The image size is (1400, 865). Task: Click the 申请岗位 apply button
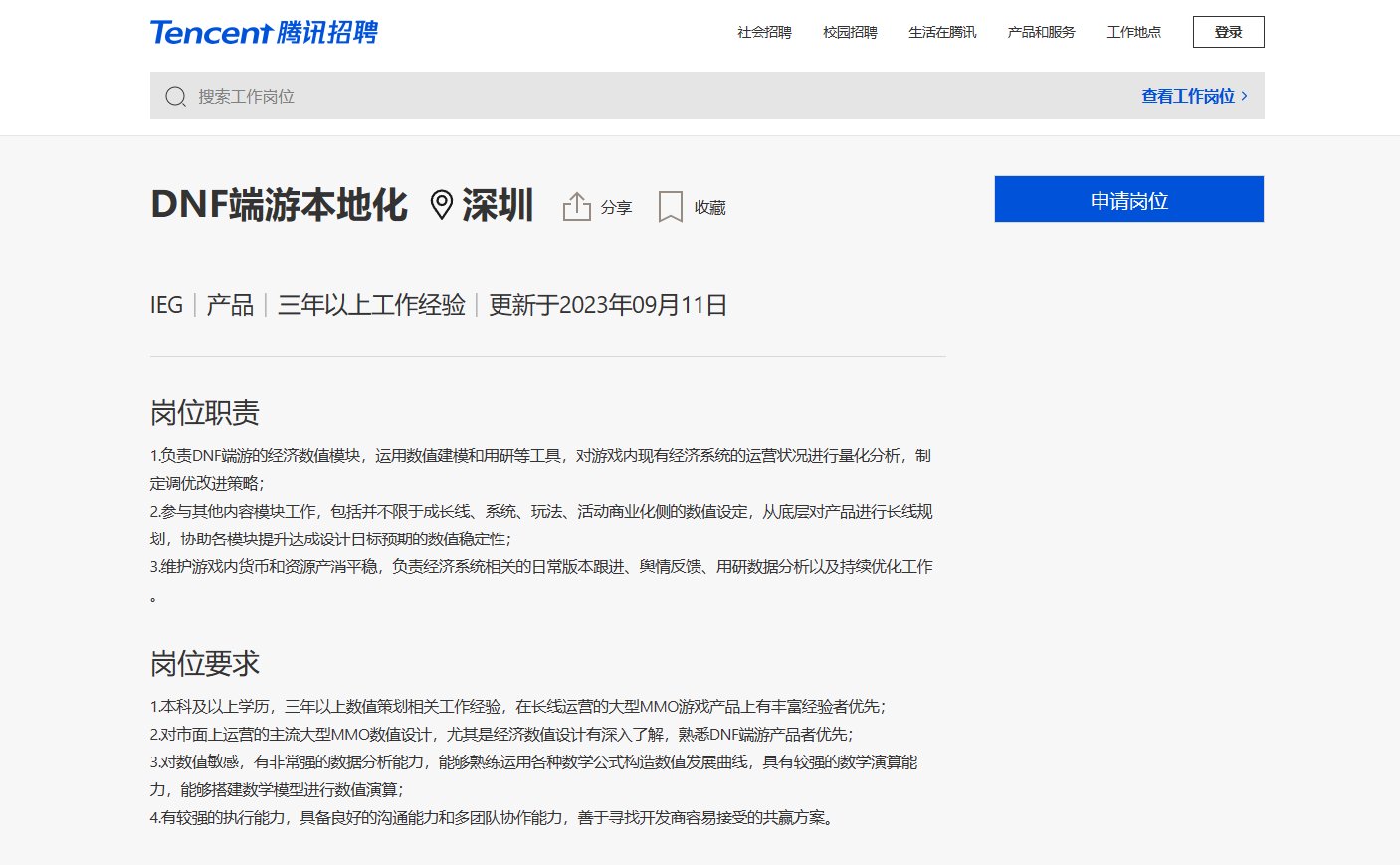click(1129, 199)
